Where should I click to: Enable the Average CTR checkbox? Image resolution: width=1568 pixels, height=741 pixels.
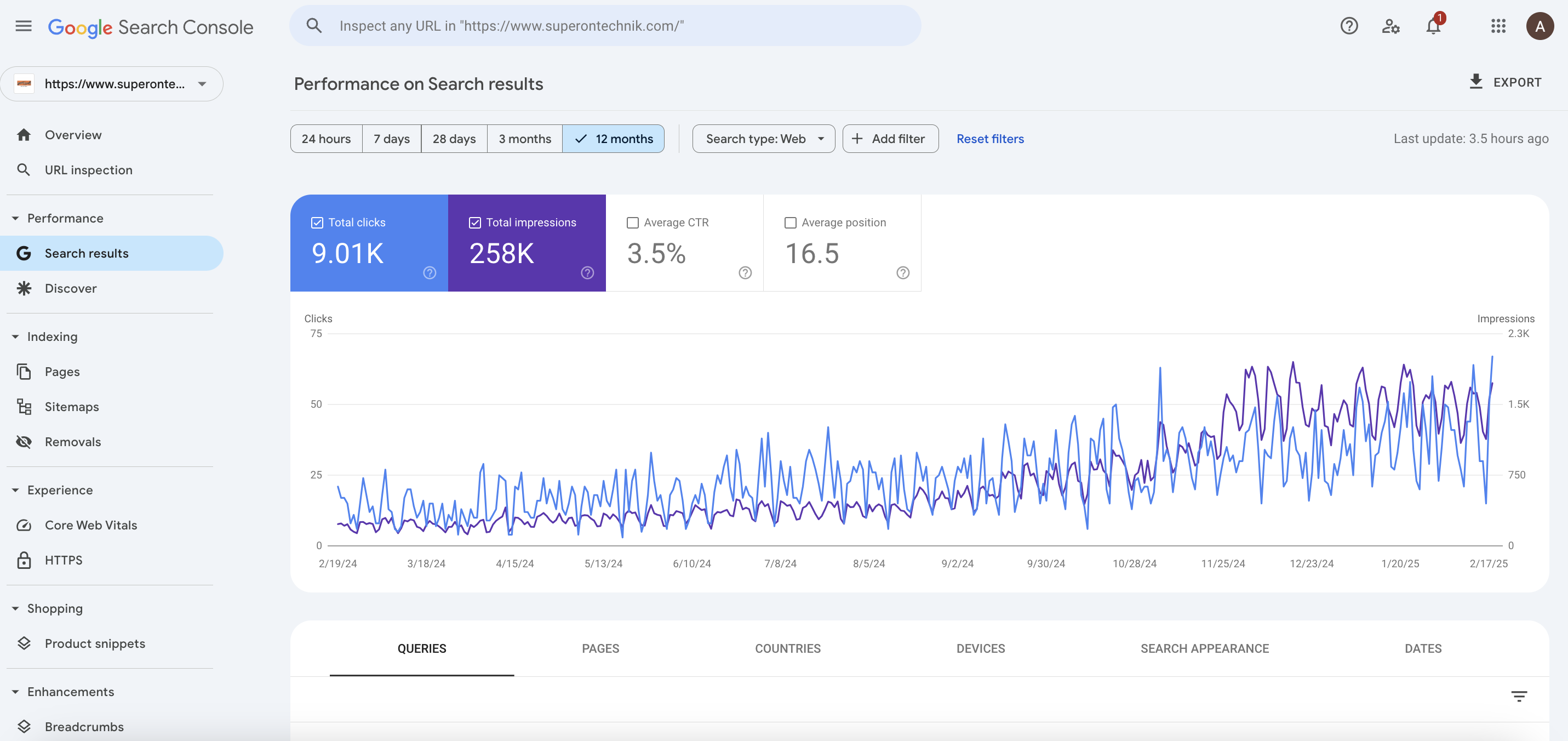pos(632,223)
